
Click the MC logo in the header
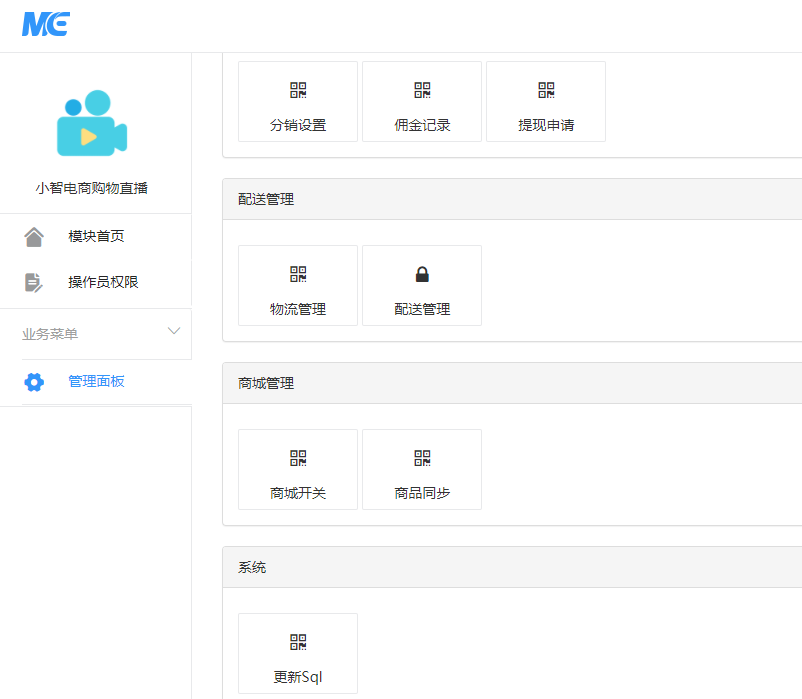[x=46, y=24]
